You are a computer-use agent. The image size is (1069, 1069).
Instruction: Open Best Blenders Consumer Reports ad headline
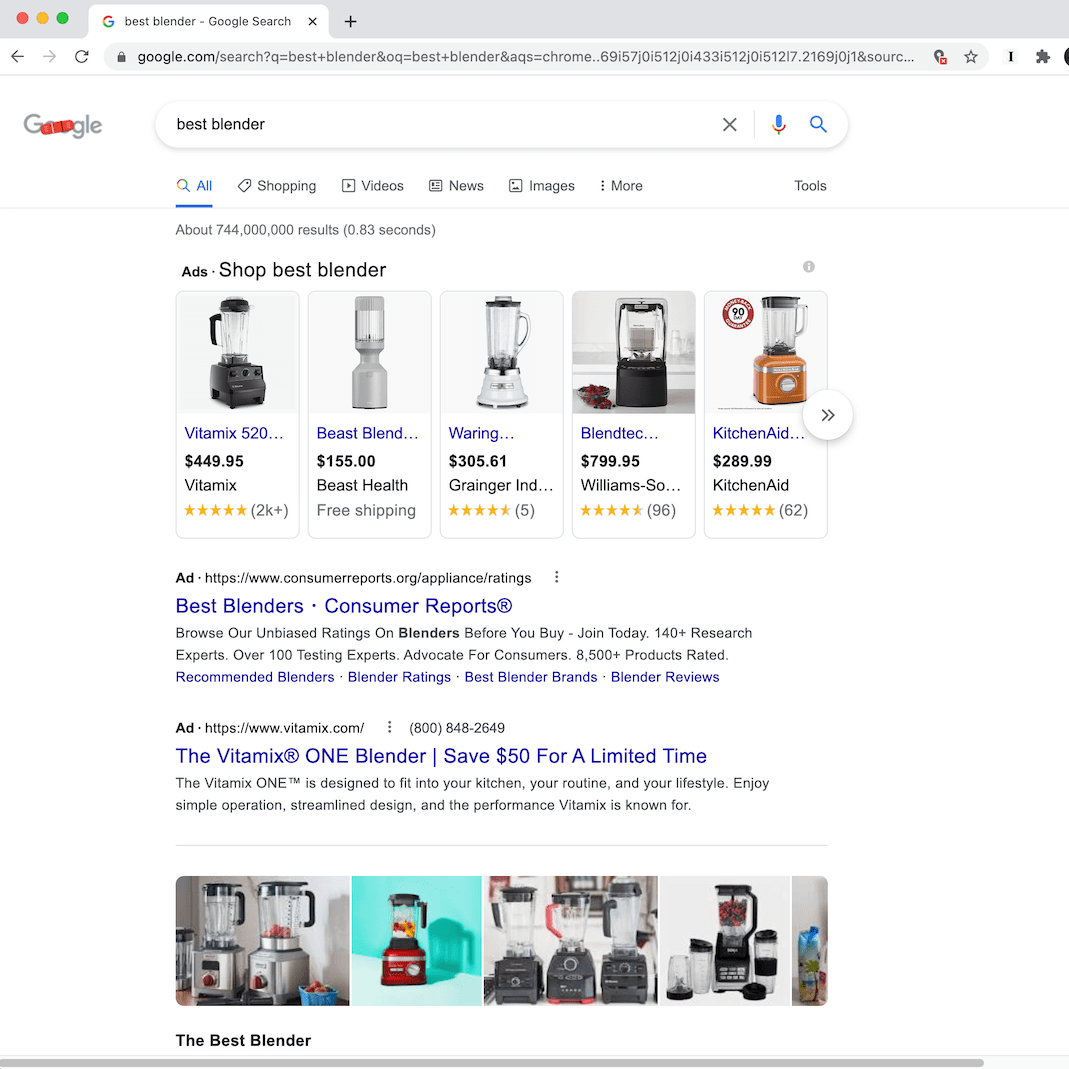(x=344, y=606)
